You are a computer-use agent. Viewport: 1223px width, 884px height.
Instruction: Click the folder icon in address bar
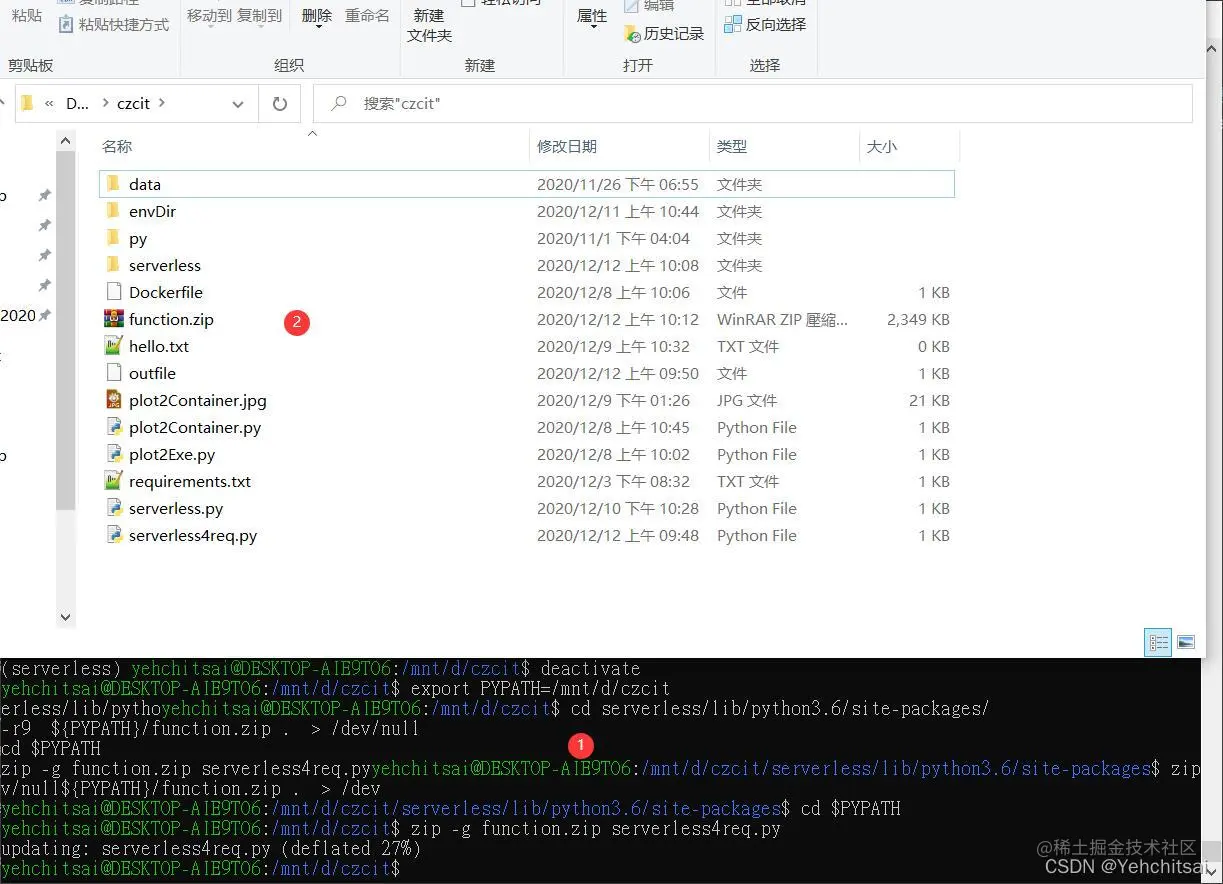tap(28, 103)
